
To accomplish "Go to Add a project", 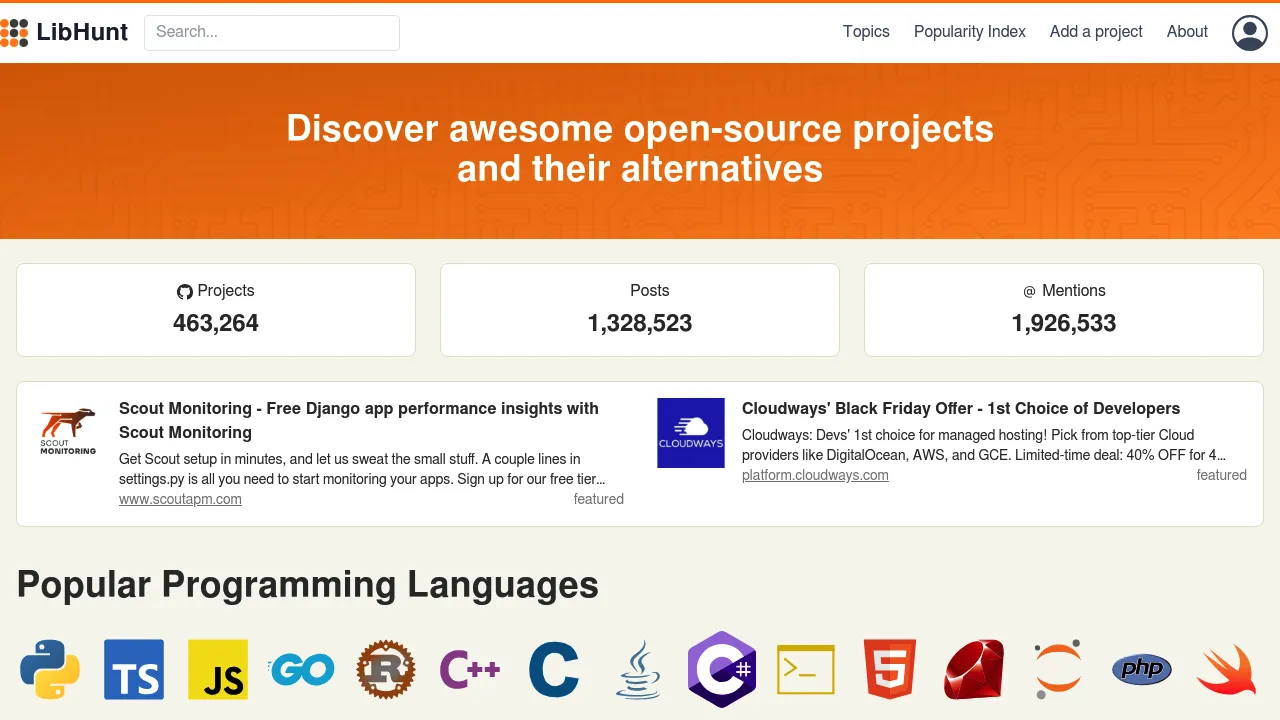I will [x=1096, y=32].
